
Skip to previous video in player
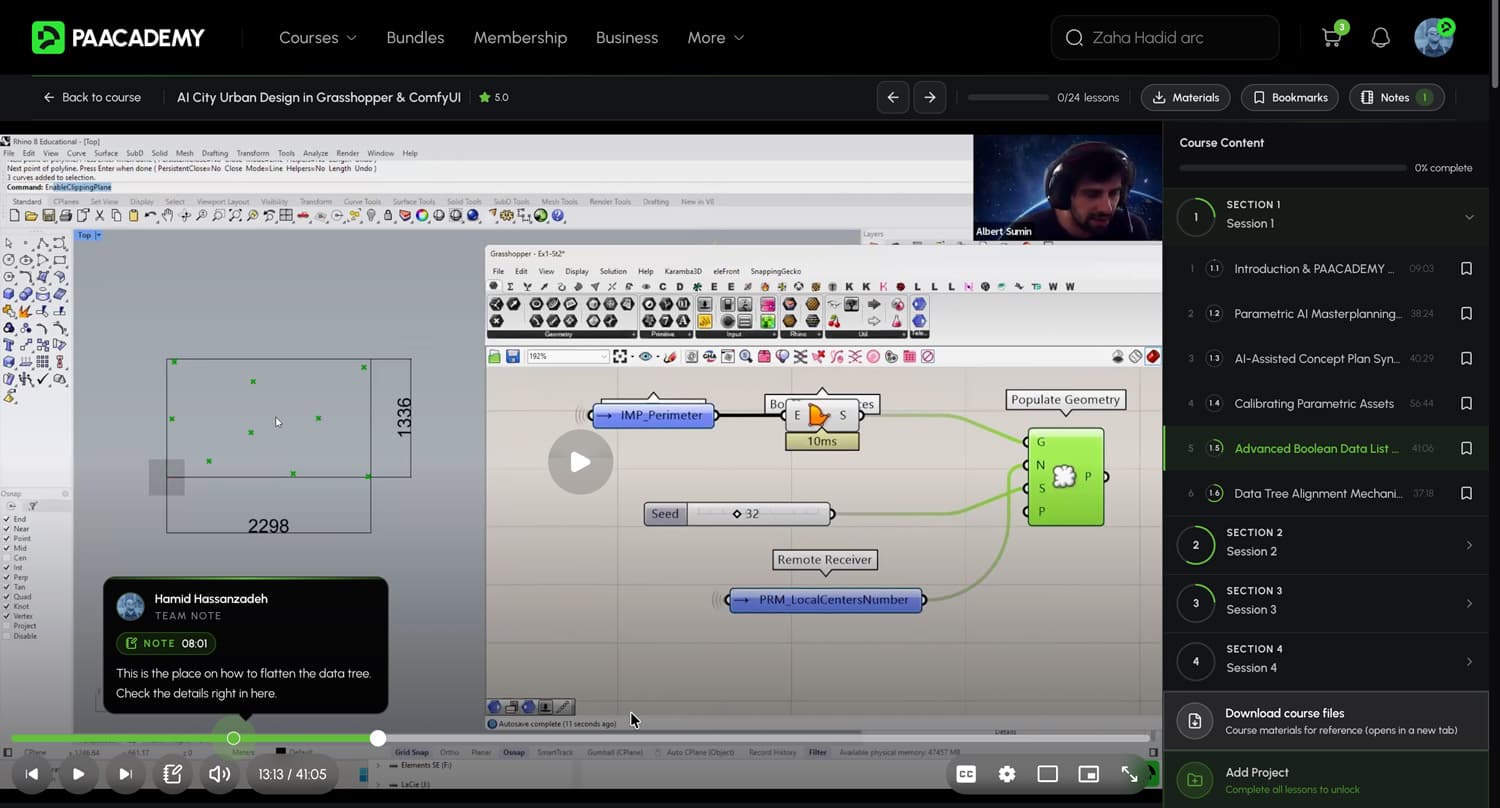[x=32, y=774]
